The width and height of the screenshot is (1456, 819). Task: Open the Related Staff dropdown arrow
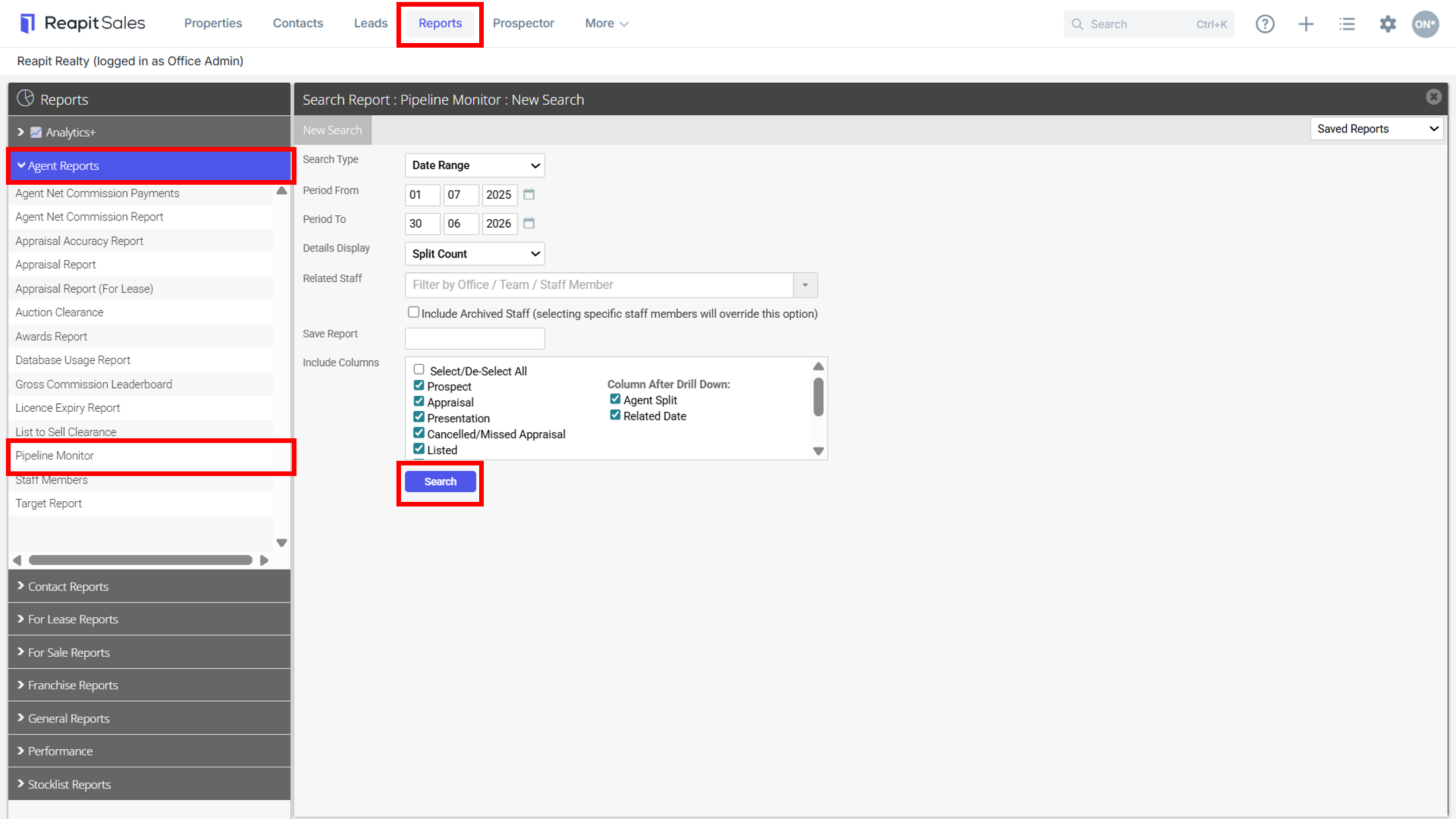(805, 285)
